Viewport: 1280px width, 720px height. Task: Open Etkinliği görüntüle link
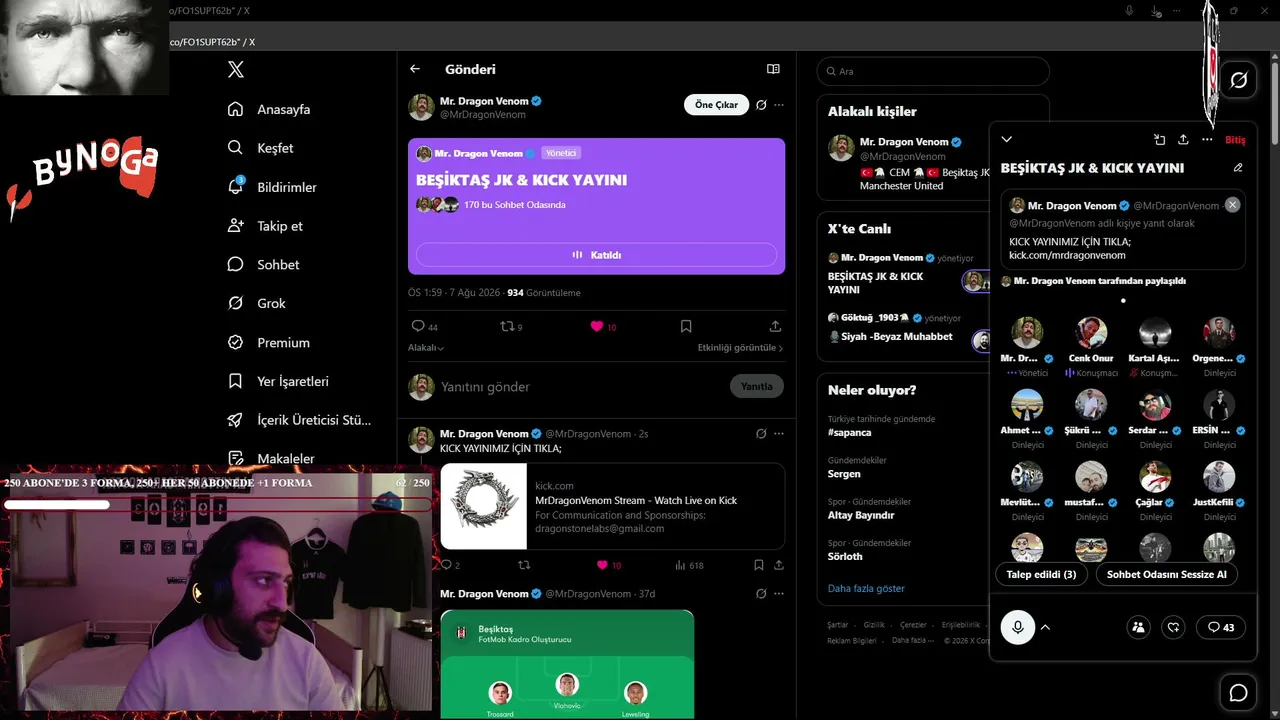[740, 348]
